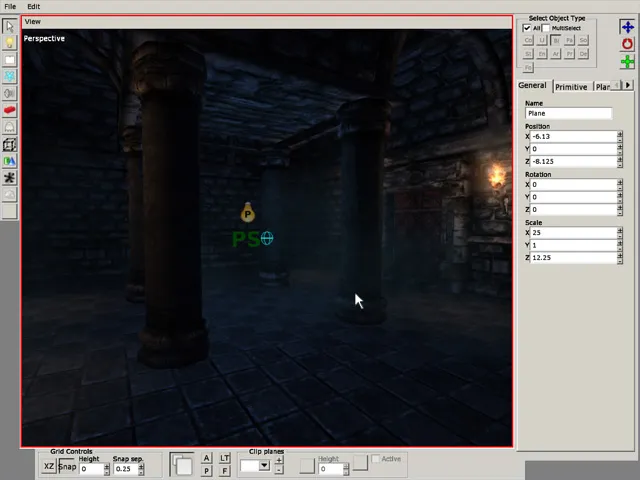The image size is (640, 480).
Task: Click the Scale Z input field
Action: coord(572,257)
